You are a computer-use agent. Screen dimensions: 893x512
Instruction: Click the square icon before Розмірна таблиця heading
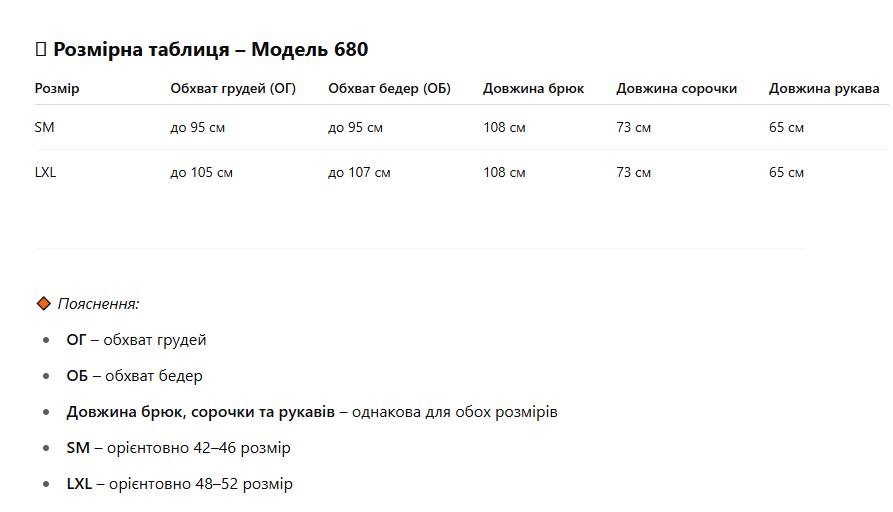point(40,50)
